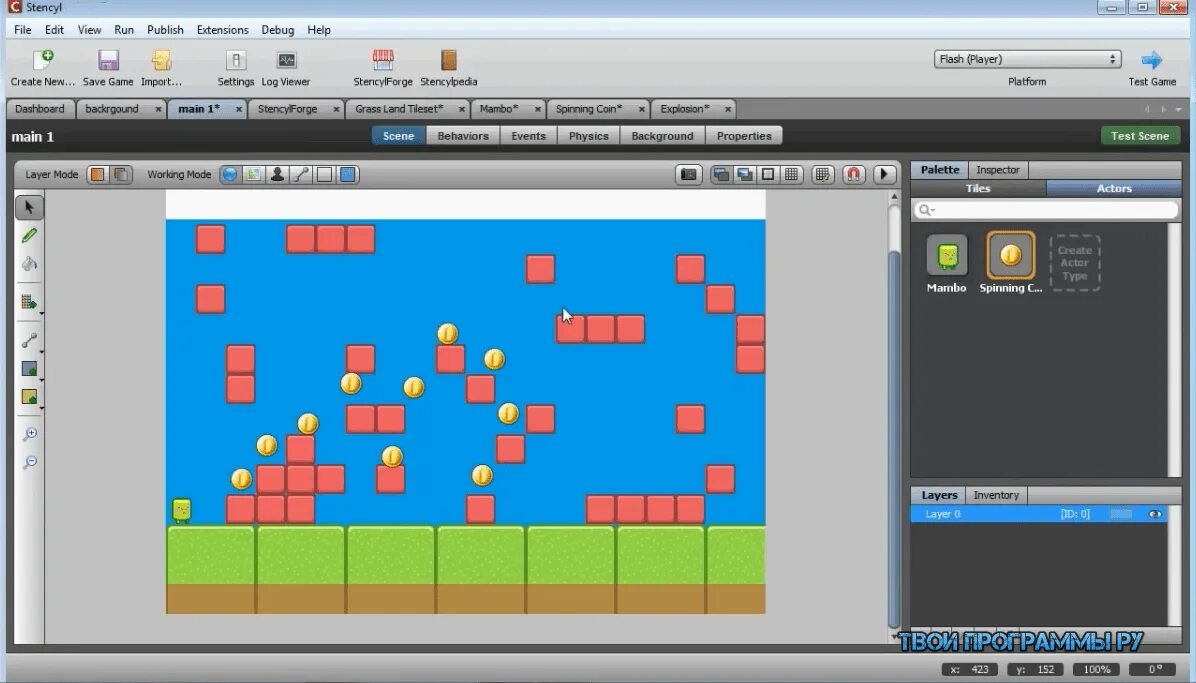Close the Explosion* tab
The width and height of the screenshot is (1196, 683).
728,110
